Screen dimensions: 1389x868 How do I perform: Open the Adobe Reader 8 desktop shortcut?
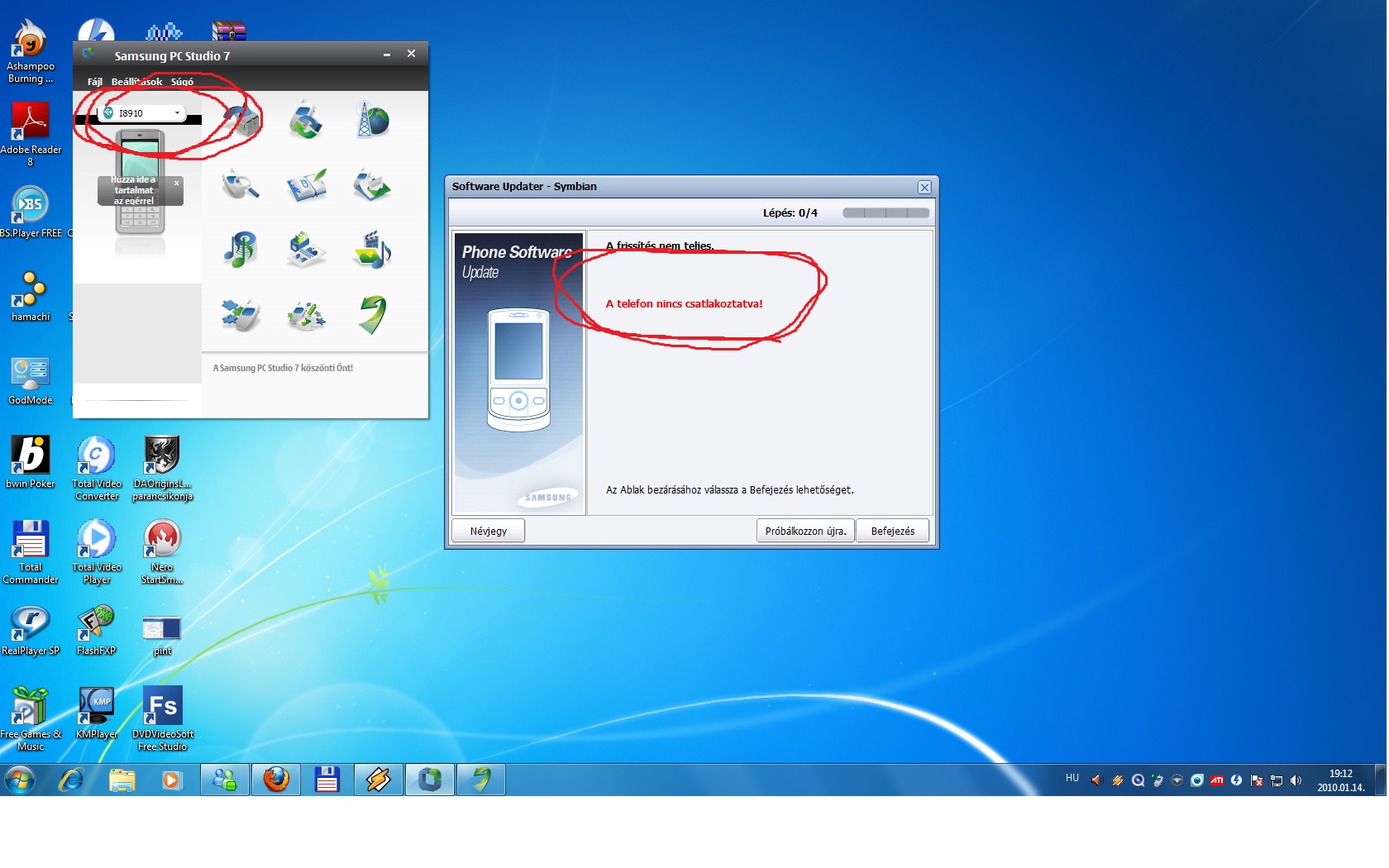click(31, 134)
